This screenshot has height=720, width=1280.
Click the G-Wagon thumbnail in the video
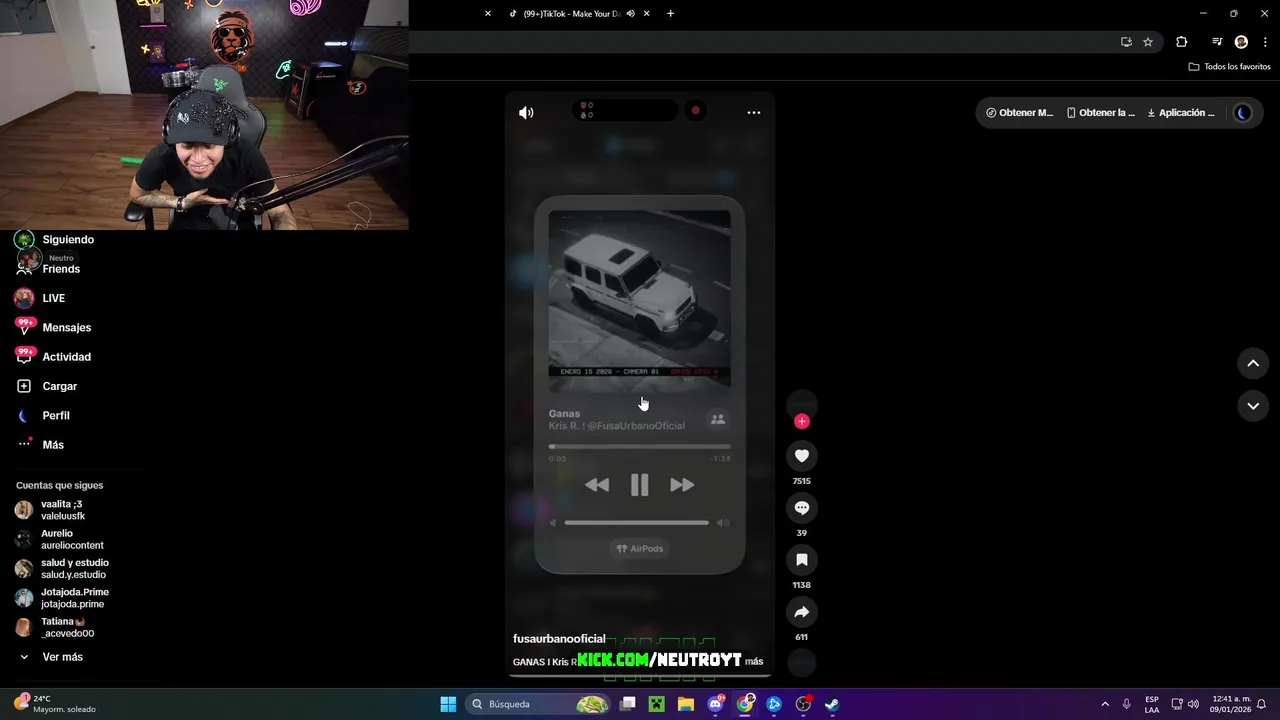[639, 300]
